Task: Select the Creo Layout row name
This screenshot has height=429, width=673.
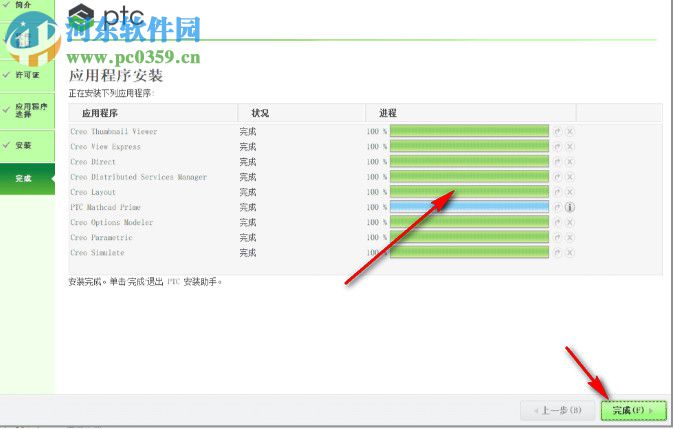Action: point(93,192)
